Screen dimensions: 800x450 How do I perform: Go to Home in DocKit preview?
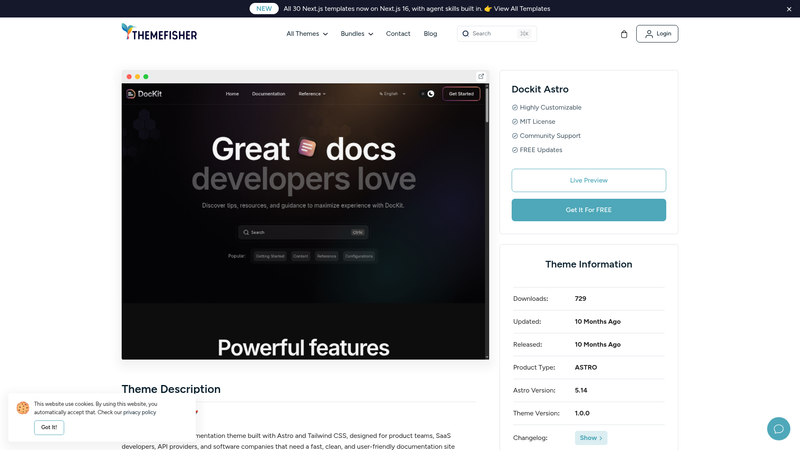click(x=232, y=94)
